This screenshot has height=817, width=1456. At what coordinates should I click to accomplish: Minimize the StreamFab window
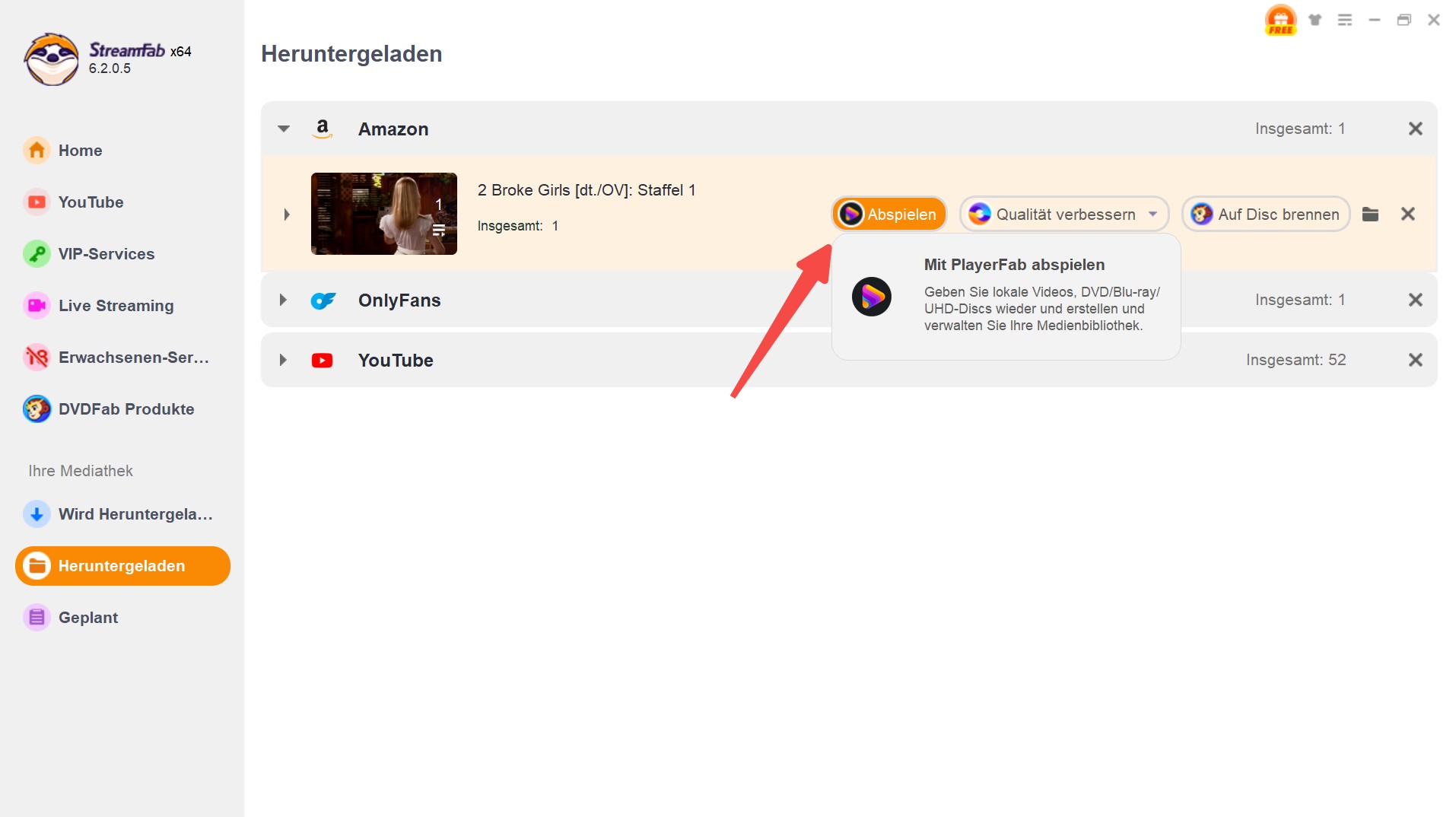click(x=1375, y=20)
